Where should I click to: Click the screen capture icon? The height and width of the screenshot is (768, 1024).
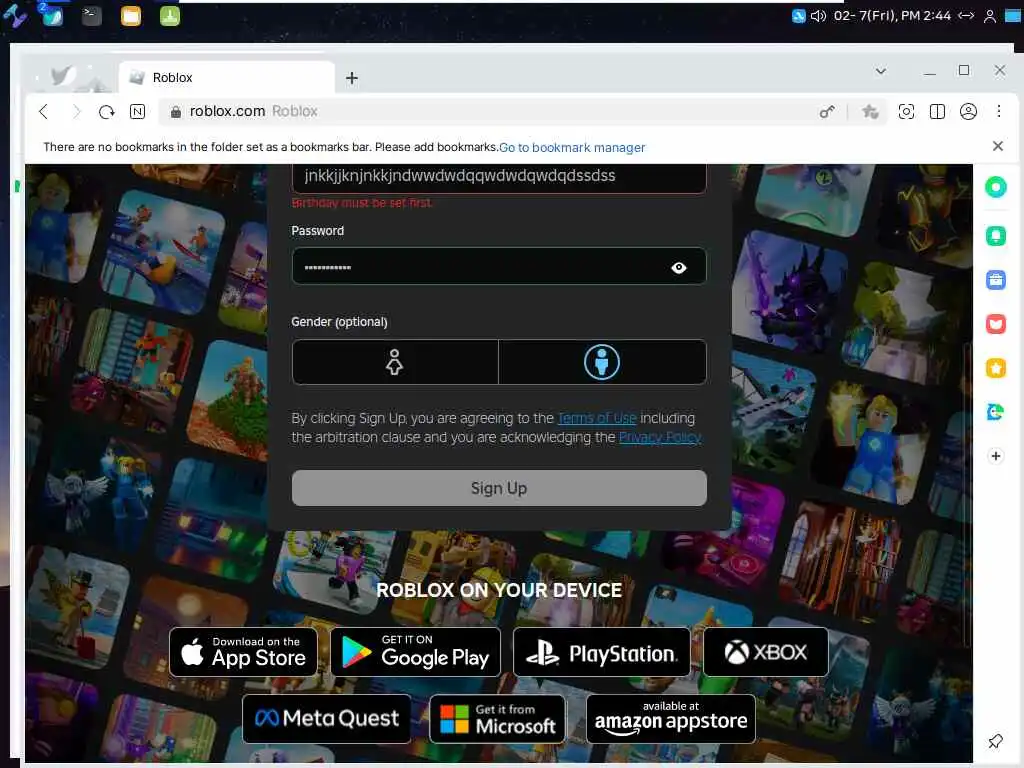906,112
